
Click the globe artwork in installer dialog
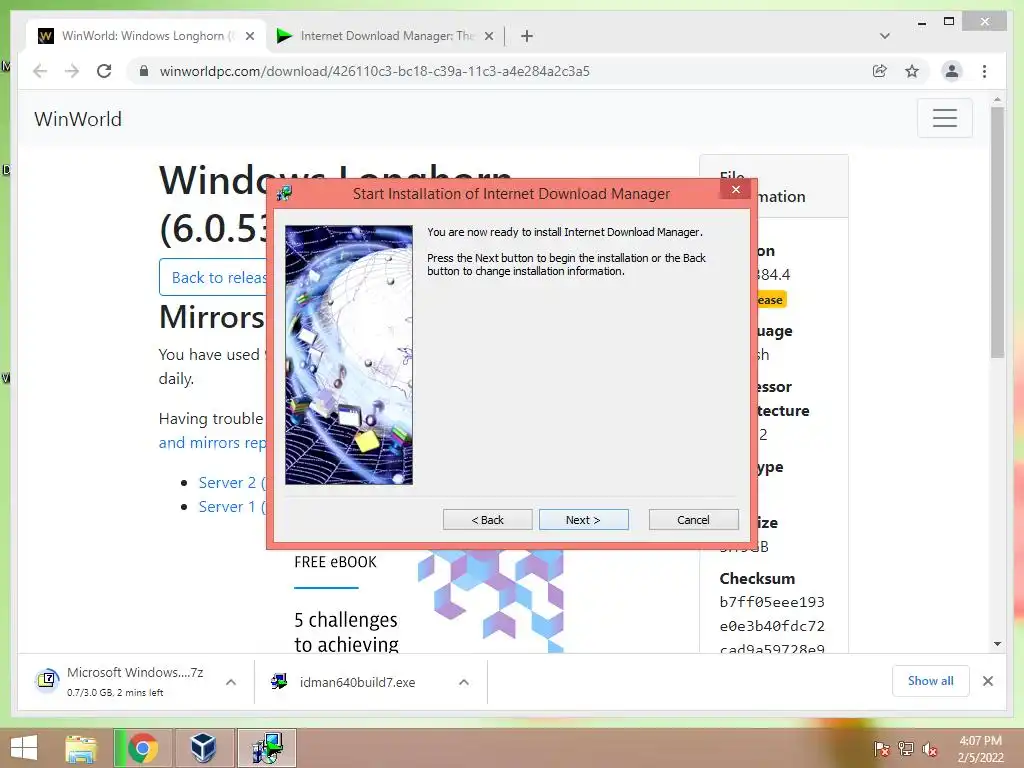tap(349, 355)
